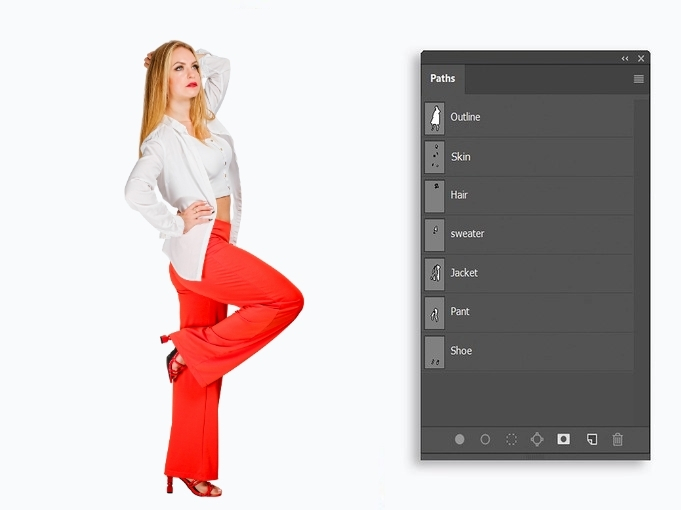Click the Outline path name label
The image size is (681, 510).
tap(465, 118)
